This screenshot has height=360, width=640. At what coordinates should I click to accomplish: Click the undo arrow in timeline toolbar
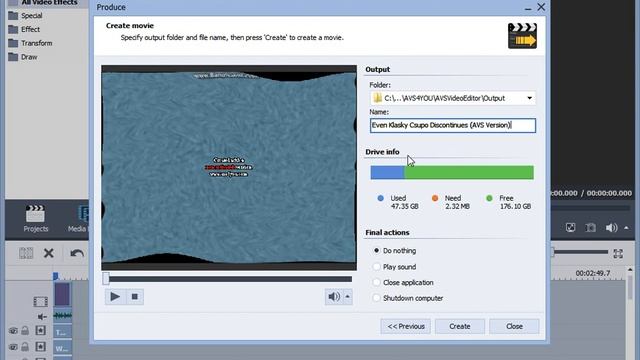tap(77, 253)
